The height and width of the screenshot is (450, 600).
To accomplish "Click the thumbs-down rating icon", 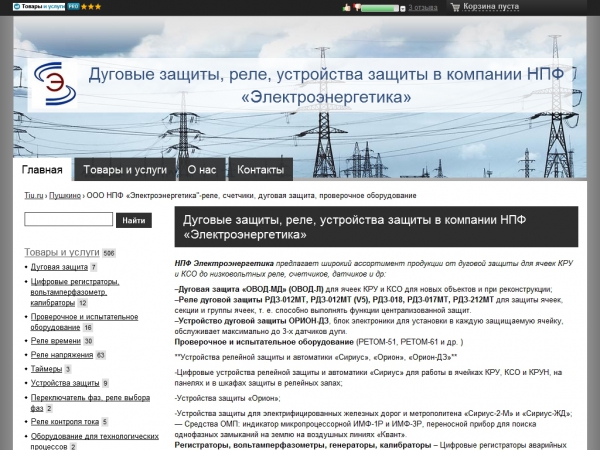I will click(357, 7).
